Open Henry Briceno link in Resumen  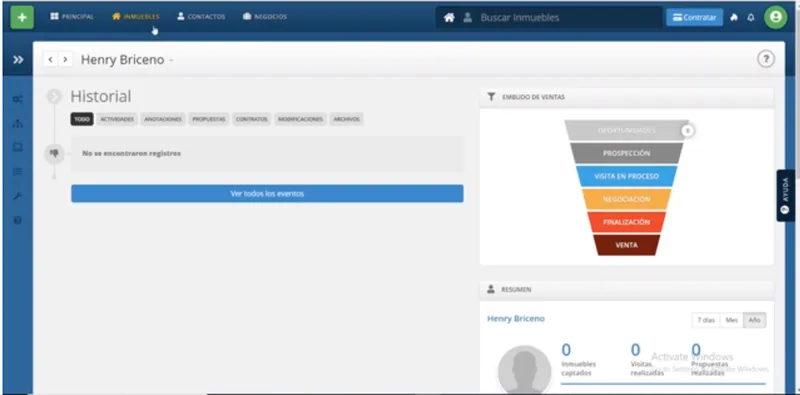(516, 318)
